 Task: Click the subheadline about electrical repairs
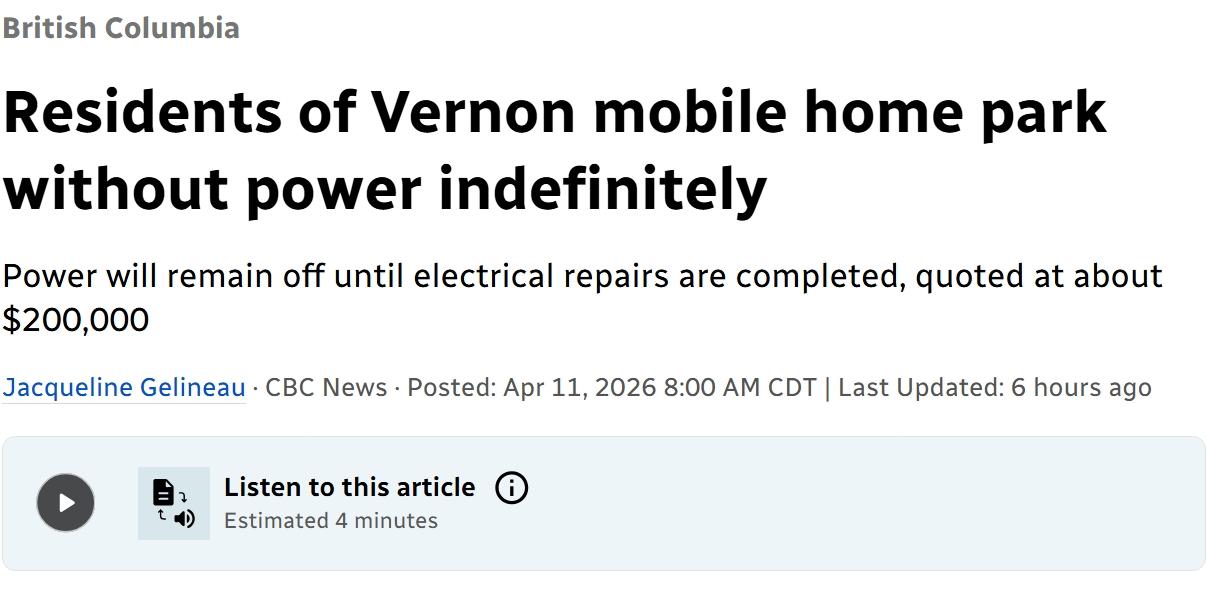[x=582, y=297]
